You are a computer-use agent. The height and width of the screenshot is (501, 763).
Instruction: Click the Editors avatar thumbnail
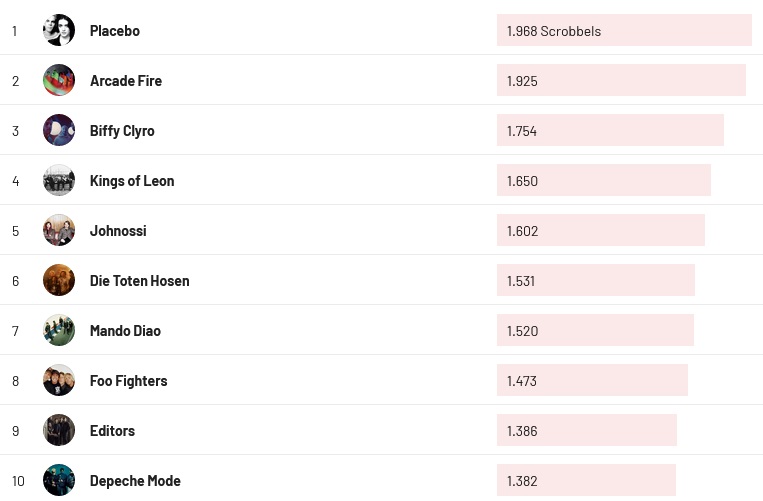point(59,430)
